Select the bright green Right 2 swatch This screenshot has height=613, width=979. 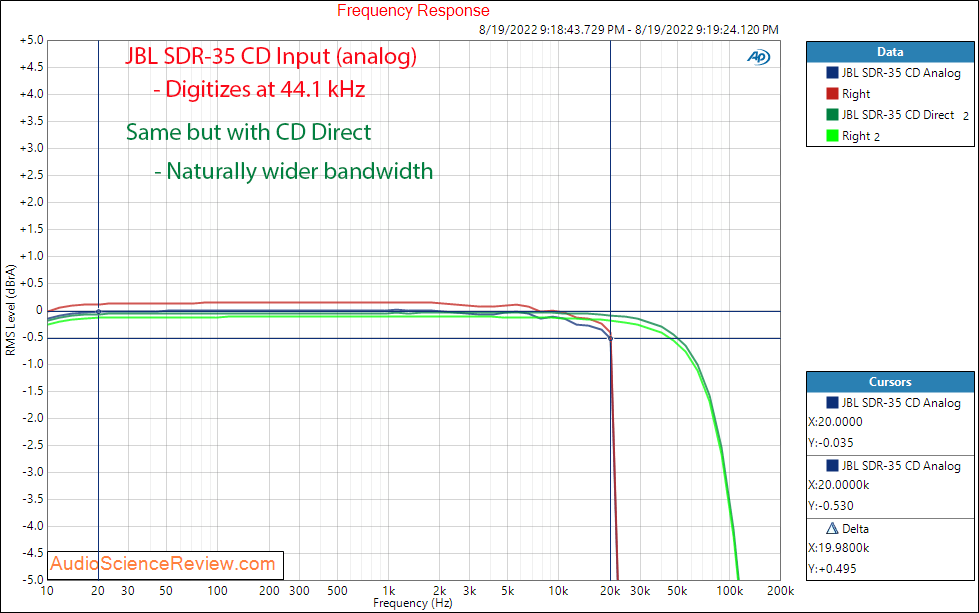pos(832,135)
